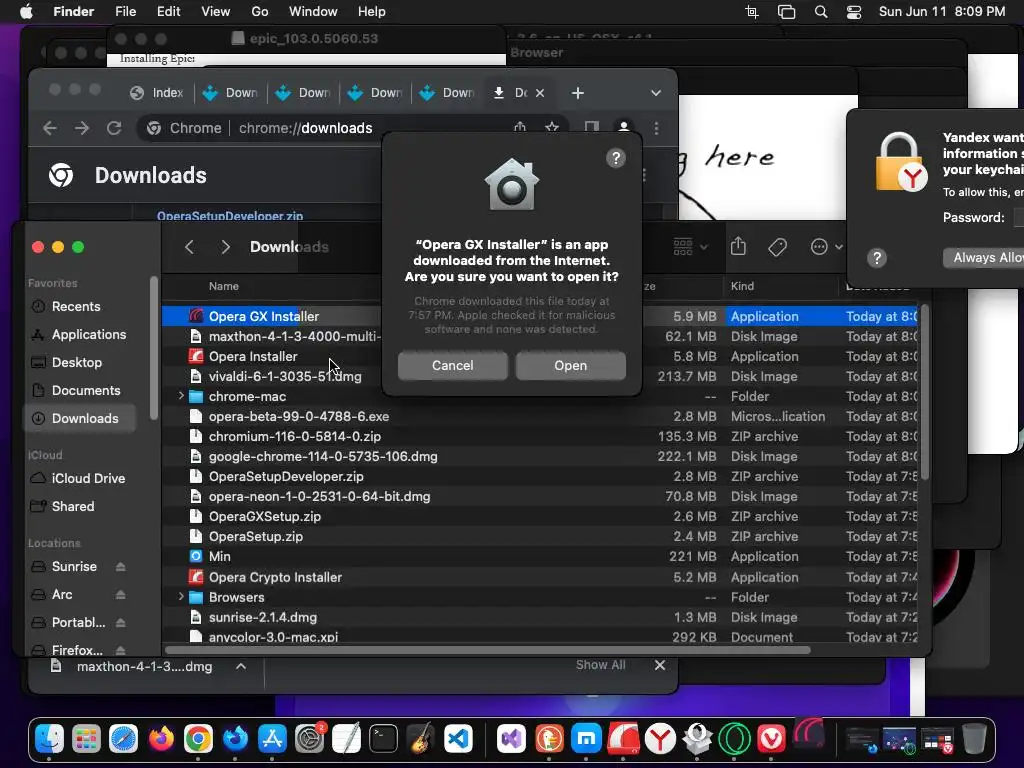Select chromium-116-0-5814-0.zip file
This screenshot has width=1024, height=768.
pos(539,436)
